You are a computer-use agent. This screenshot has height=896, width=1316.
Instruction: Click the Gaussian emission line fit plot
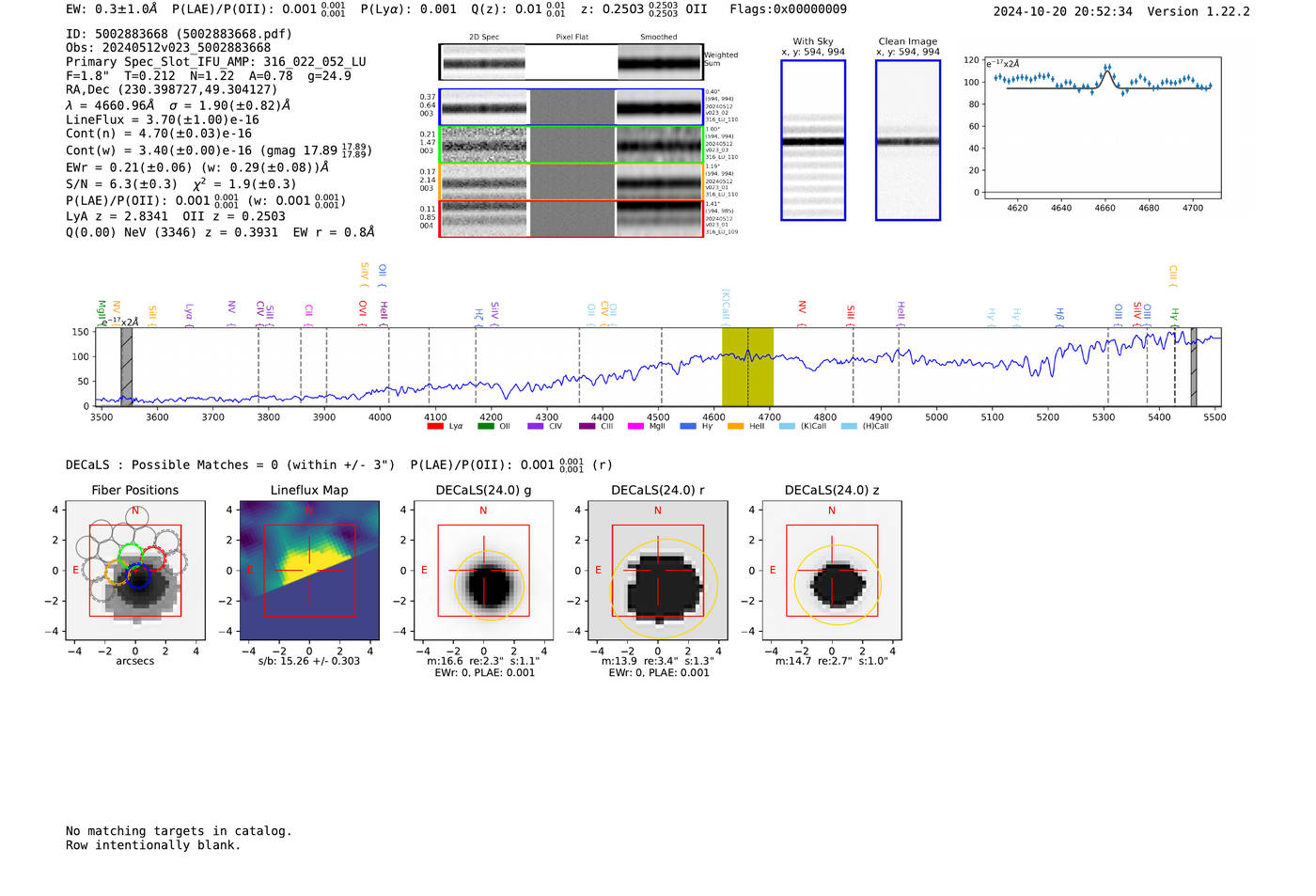point(1103,128)
